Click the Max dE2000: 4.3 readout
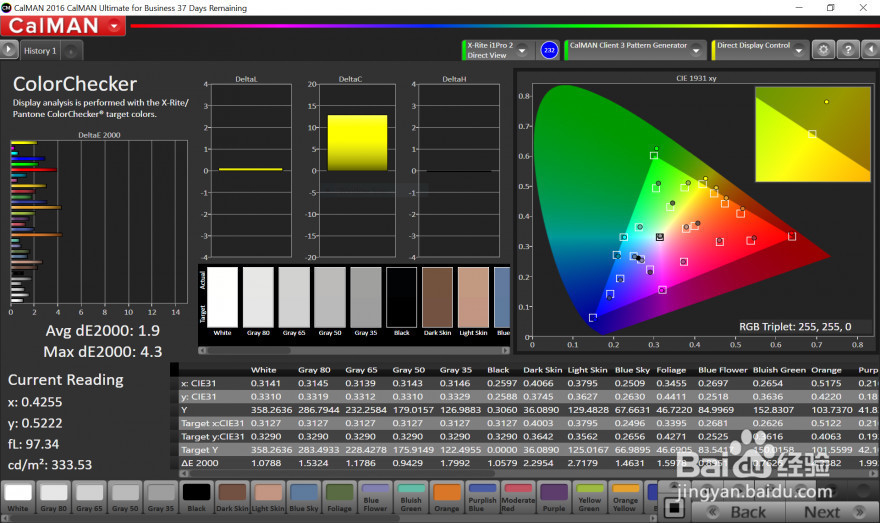 click(103, 352)
